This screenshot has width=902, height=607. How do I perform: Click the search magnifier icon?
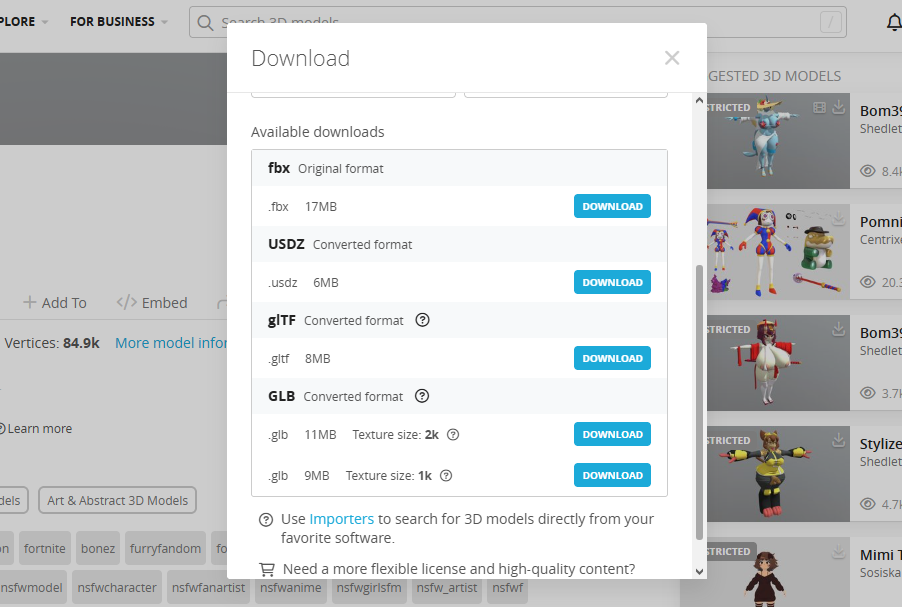coord(205,22)
